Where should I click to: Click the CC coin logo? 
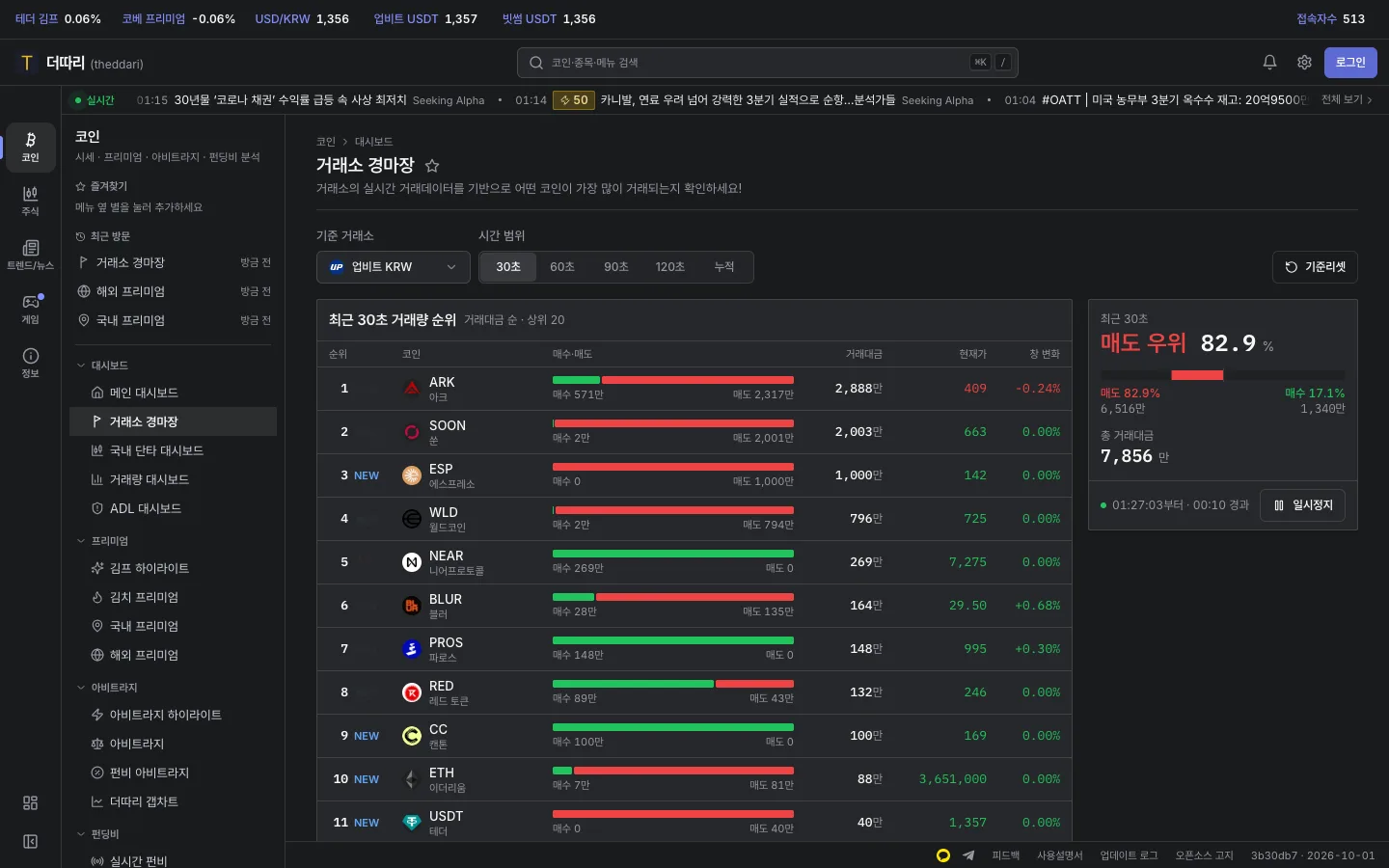point(412,736)
